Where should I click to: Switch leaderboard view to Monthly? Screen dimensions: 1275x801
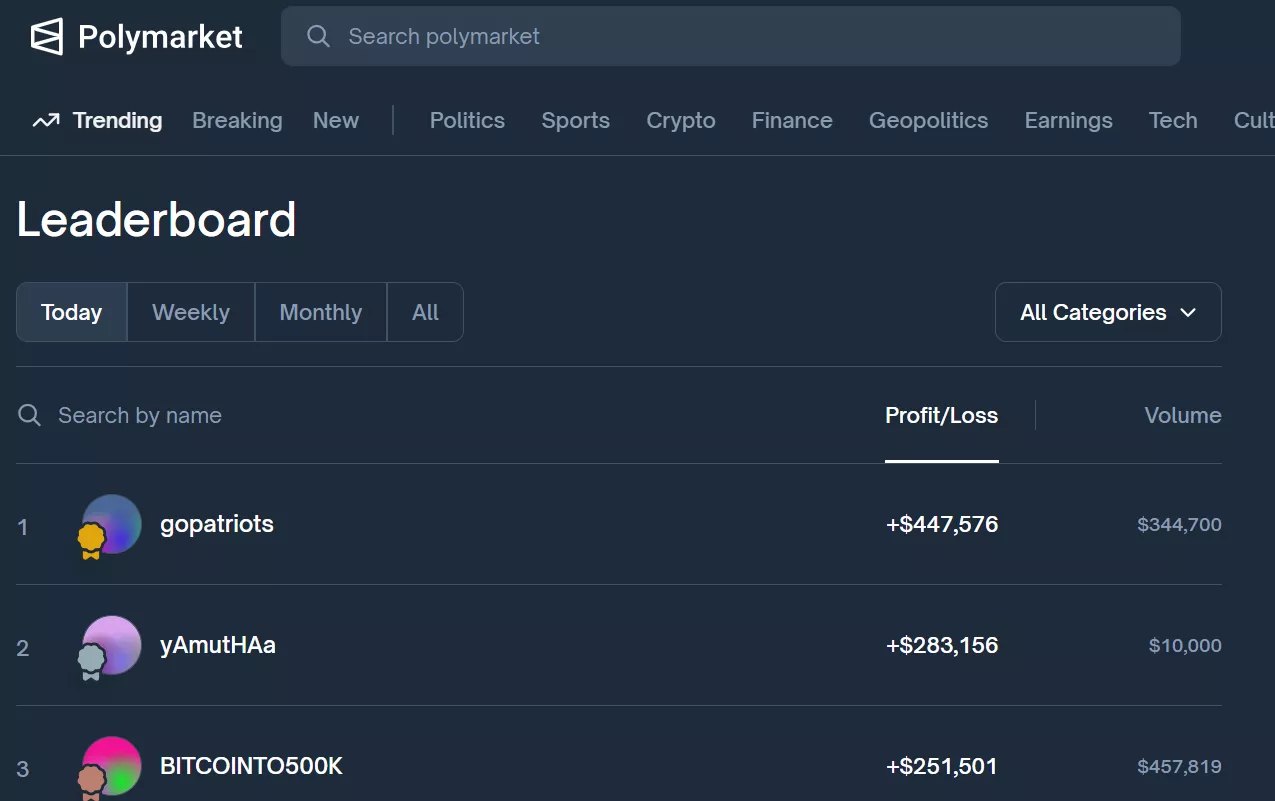coord(320,311)
